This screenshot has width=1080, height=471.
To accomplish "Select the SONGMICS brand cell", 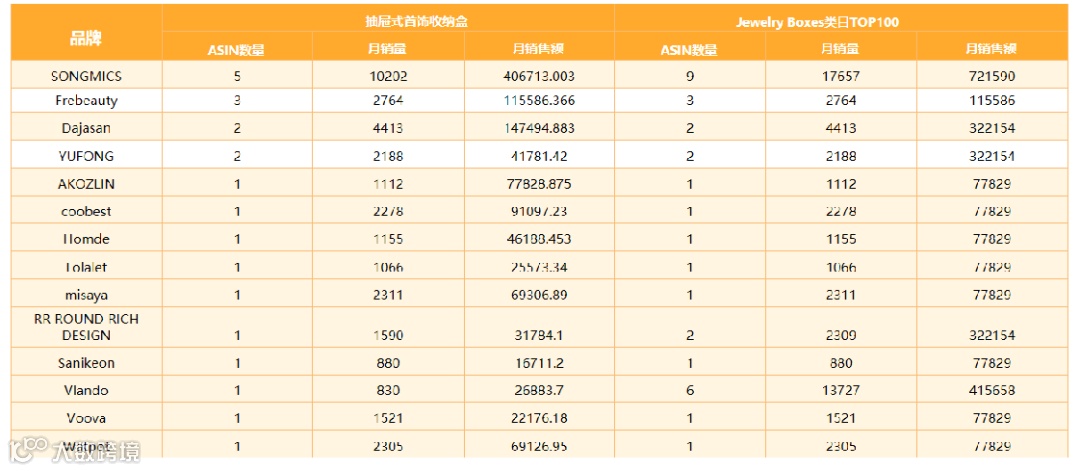I will click(x=85, y=76).
